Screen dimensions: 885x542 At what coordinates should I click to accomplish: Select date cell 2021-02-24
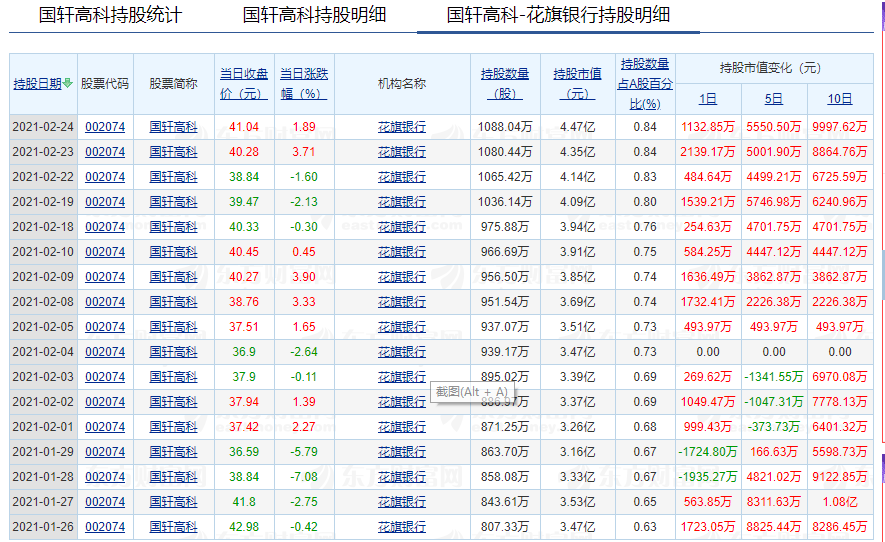(43, 127)
